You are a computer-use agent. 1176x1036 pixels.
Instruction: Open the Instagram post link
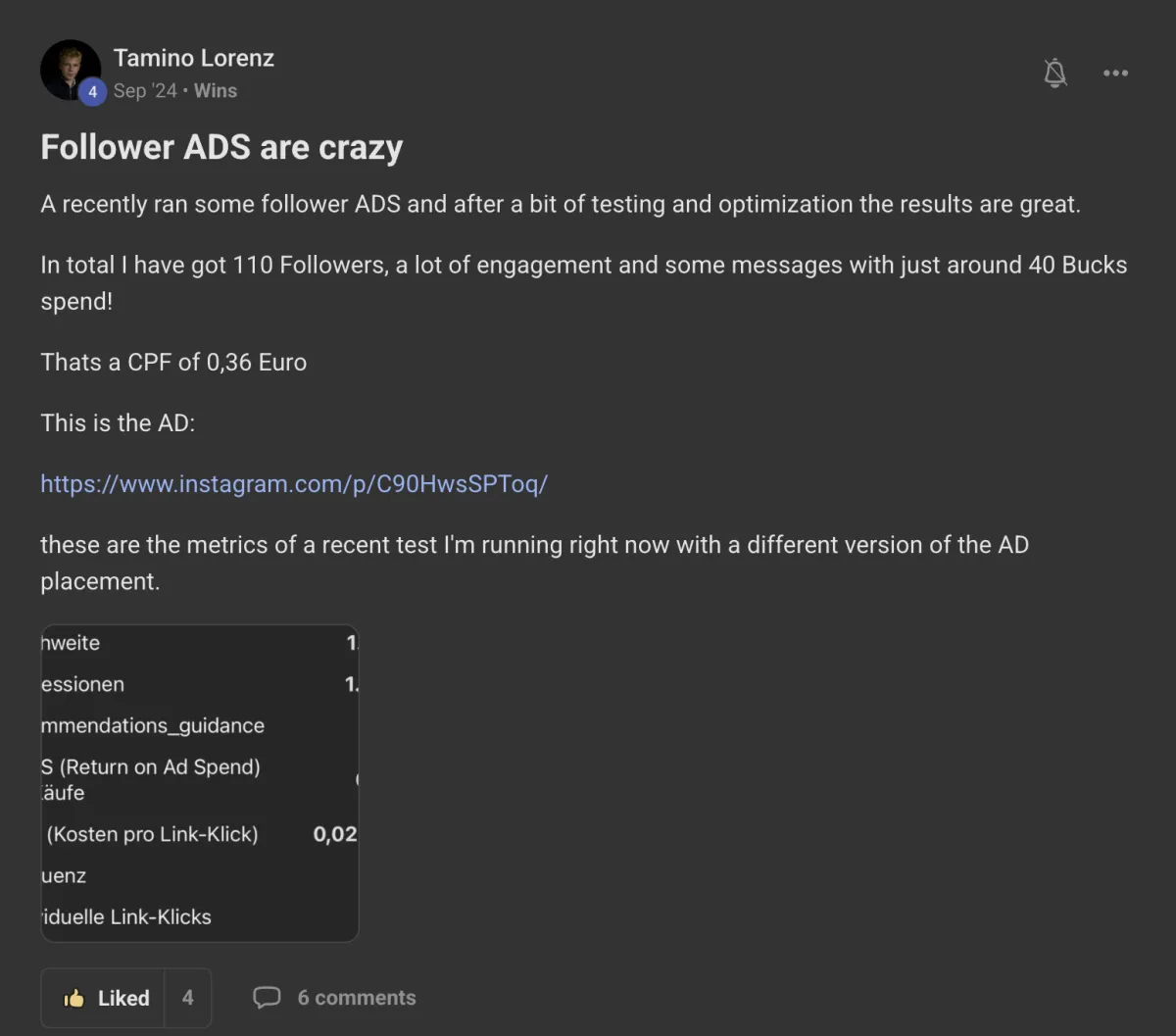coord(294,484)
